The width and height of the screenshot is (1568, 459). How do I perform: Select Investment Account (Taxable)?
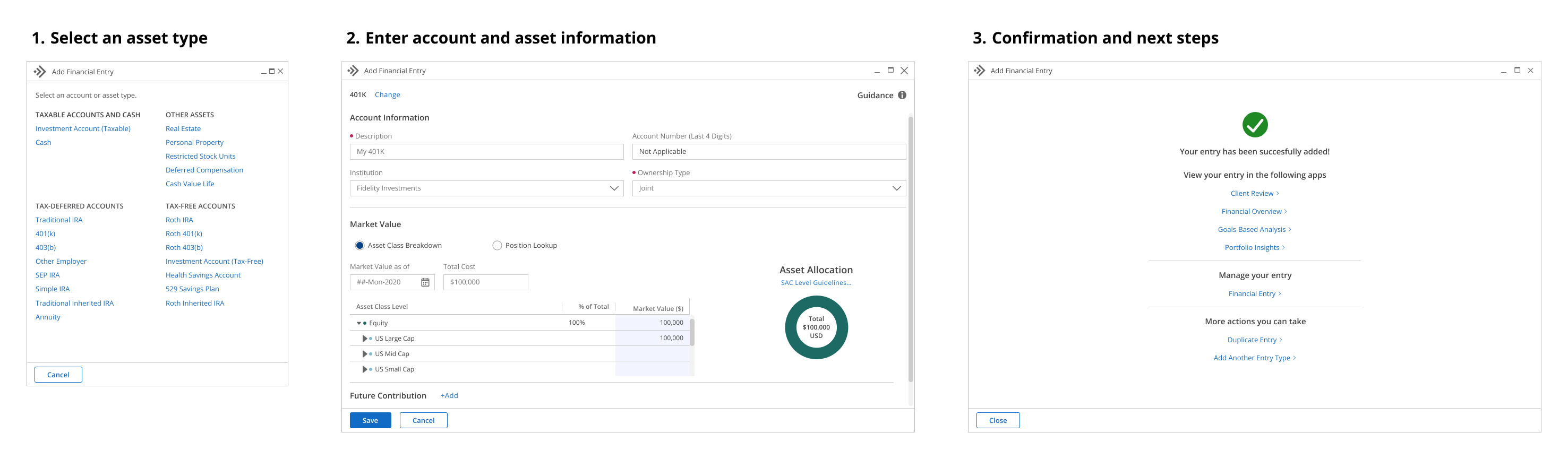click(x=83, y=129)
